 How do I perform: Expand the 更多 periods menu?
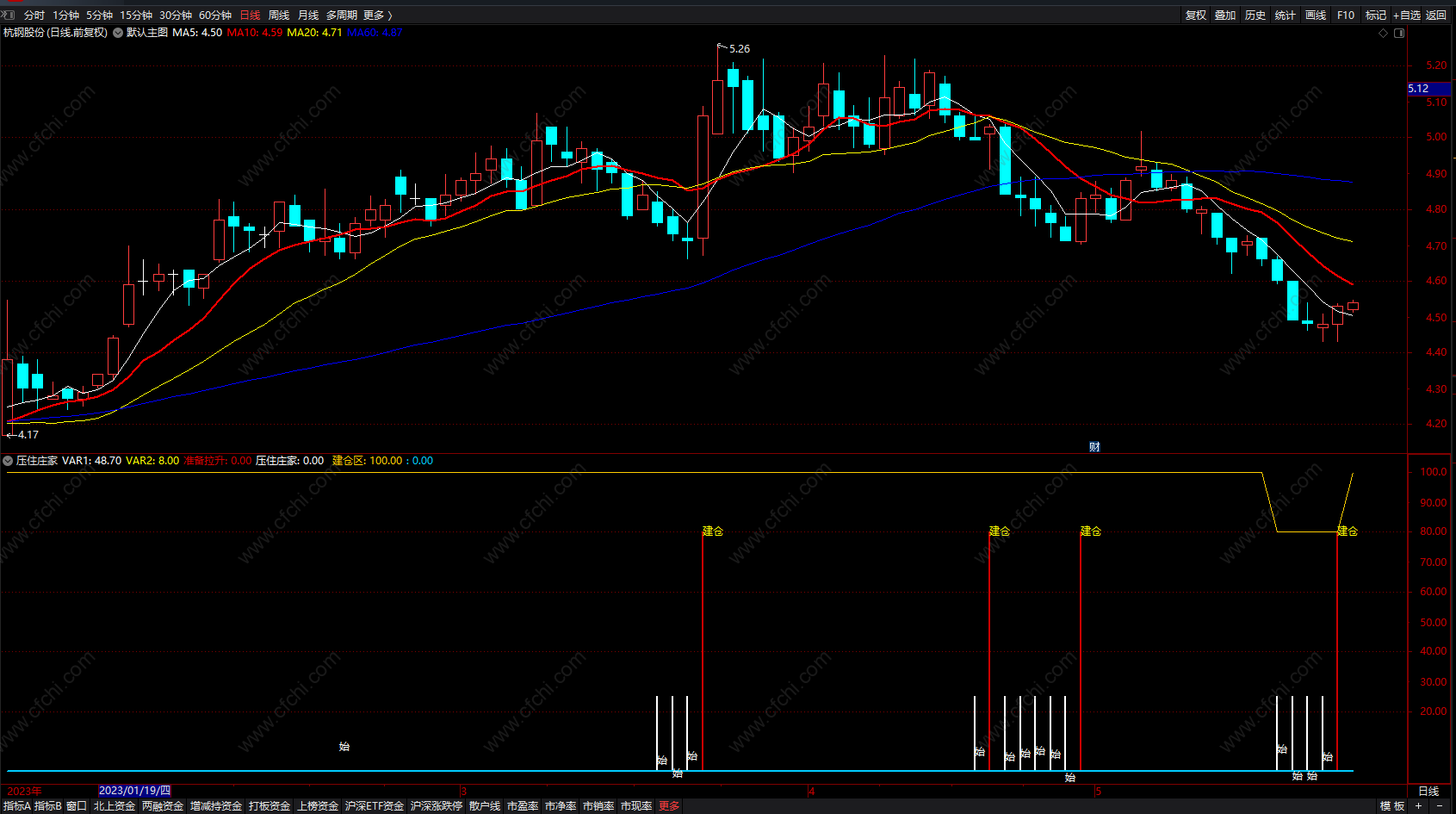[x=377, y=16]
